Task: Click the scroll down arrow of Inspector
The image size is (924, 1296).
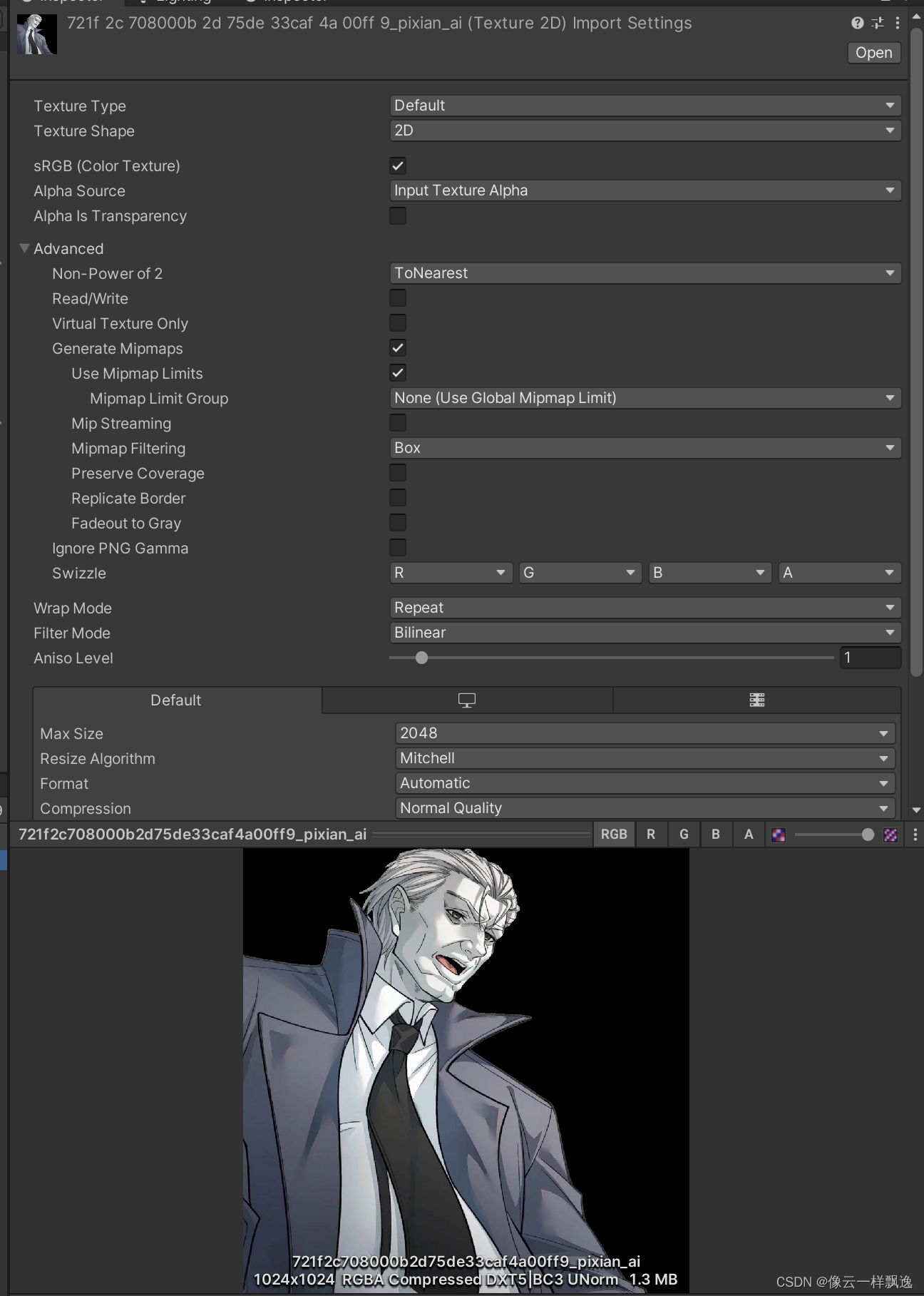Action: click(917, 810)
